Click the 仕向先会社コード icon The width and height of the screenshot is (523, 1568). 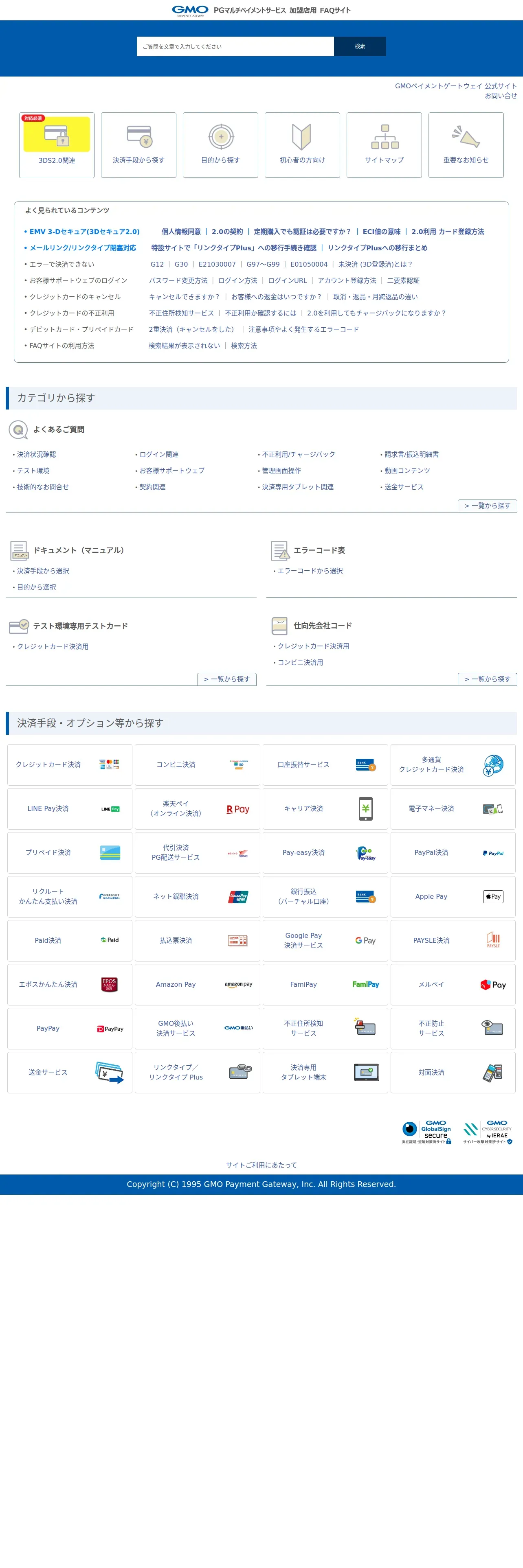[280, 625]
